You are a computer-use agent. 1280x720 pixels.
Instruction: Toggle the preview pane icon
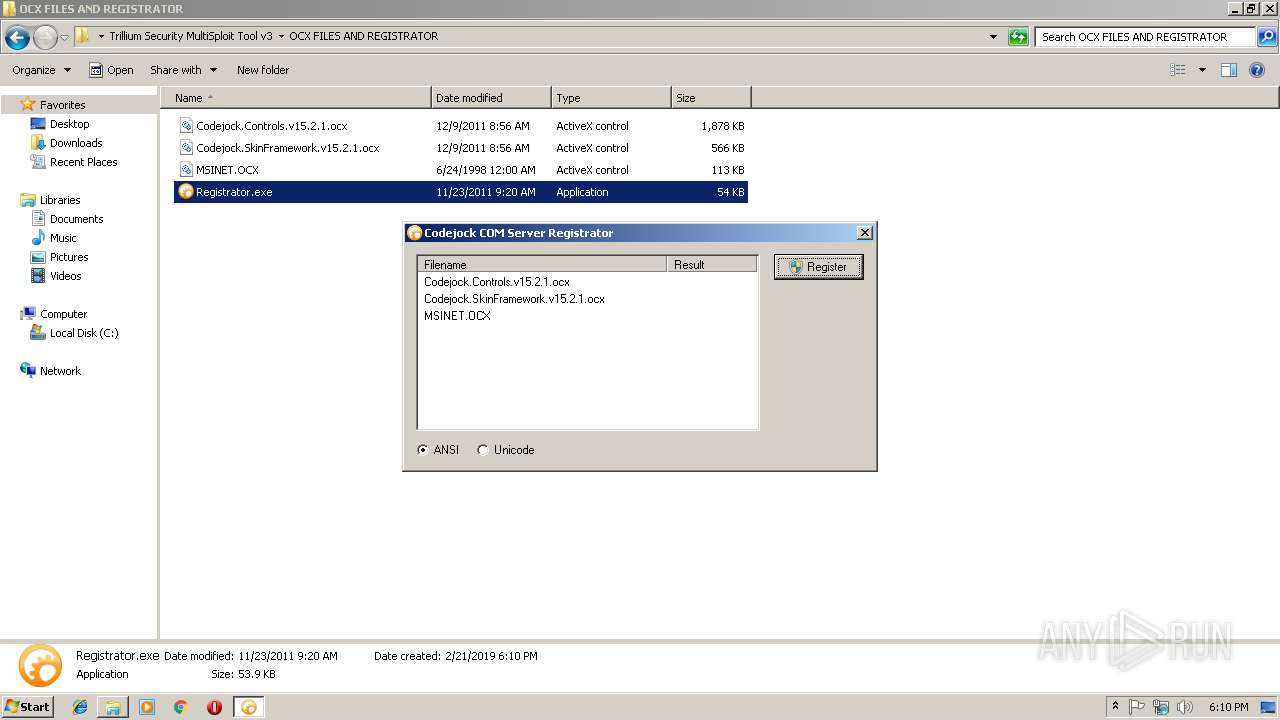coord(1229,70)
